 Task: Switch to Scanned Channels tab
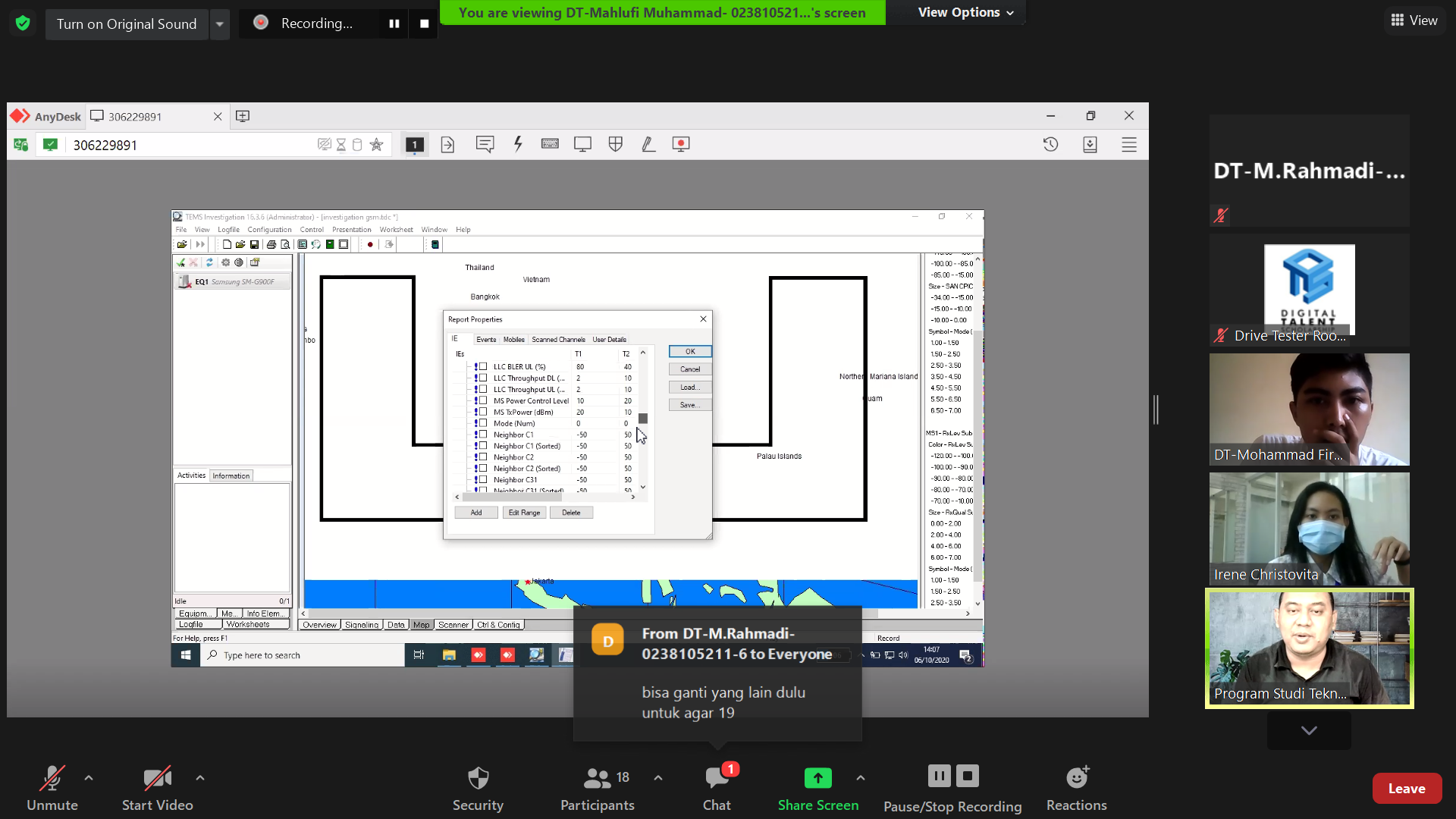point(558,339)
